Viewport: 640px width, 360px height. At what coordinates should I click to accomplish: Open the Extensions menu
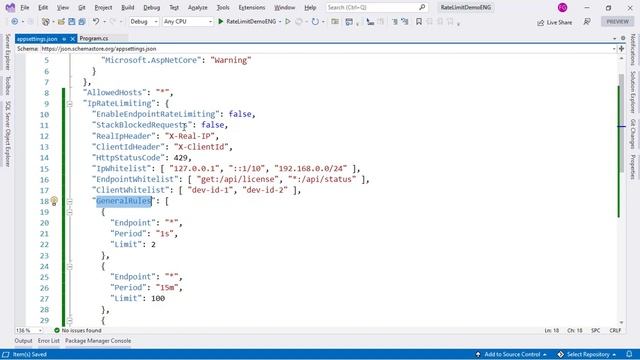[x=251, y=7]
